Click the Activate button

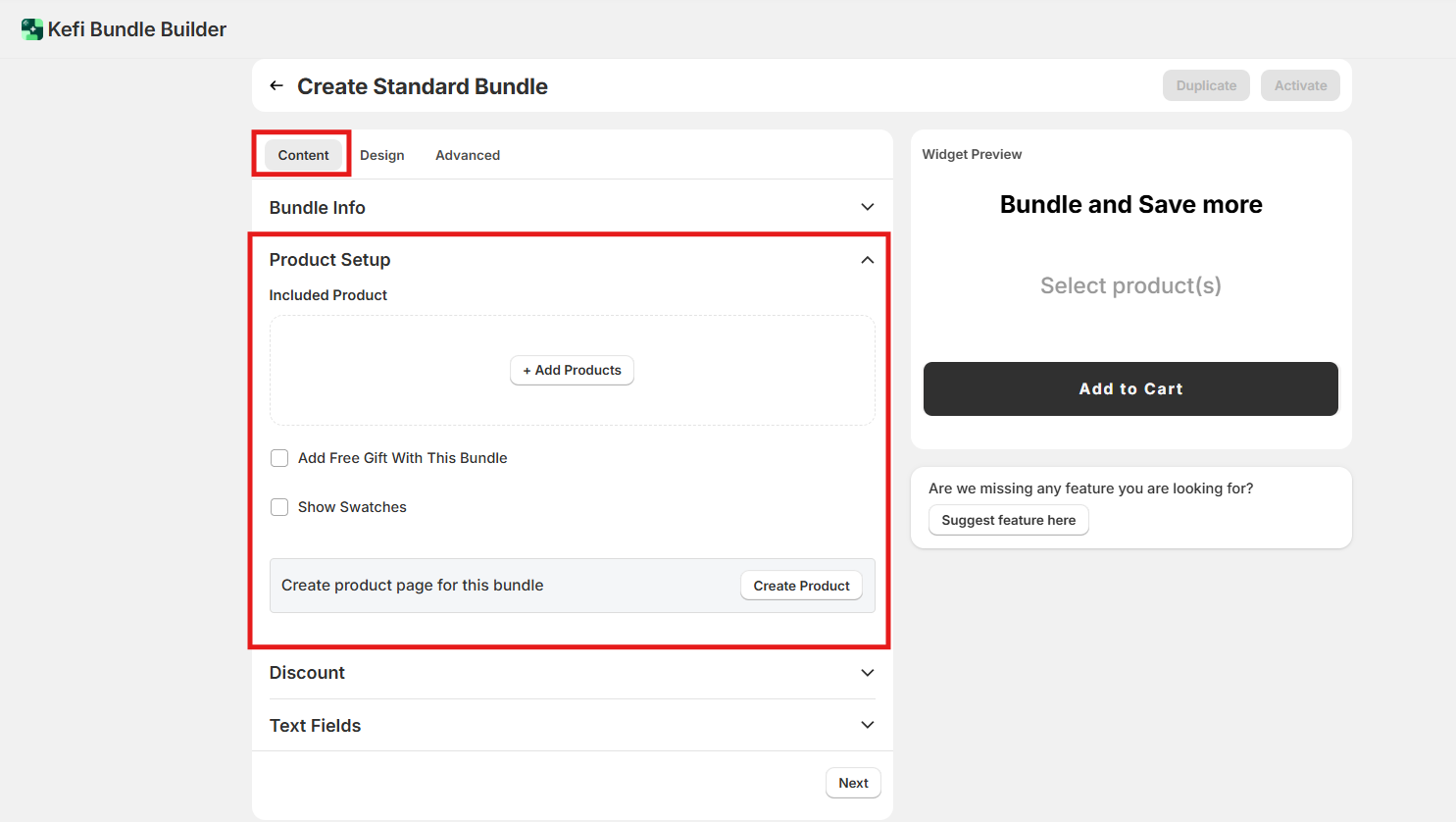tap(1300, 85)
